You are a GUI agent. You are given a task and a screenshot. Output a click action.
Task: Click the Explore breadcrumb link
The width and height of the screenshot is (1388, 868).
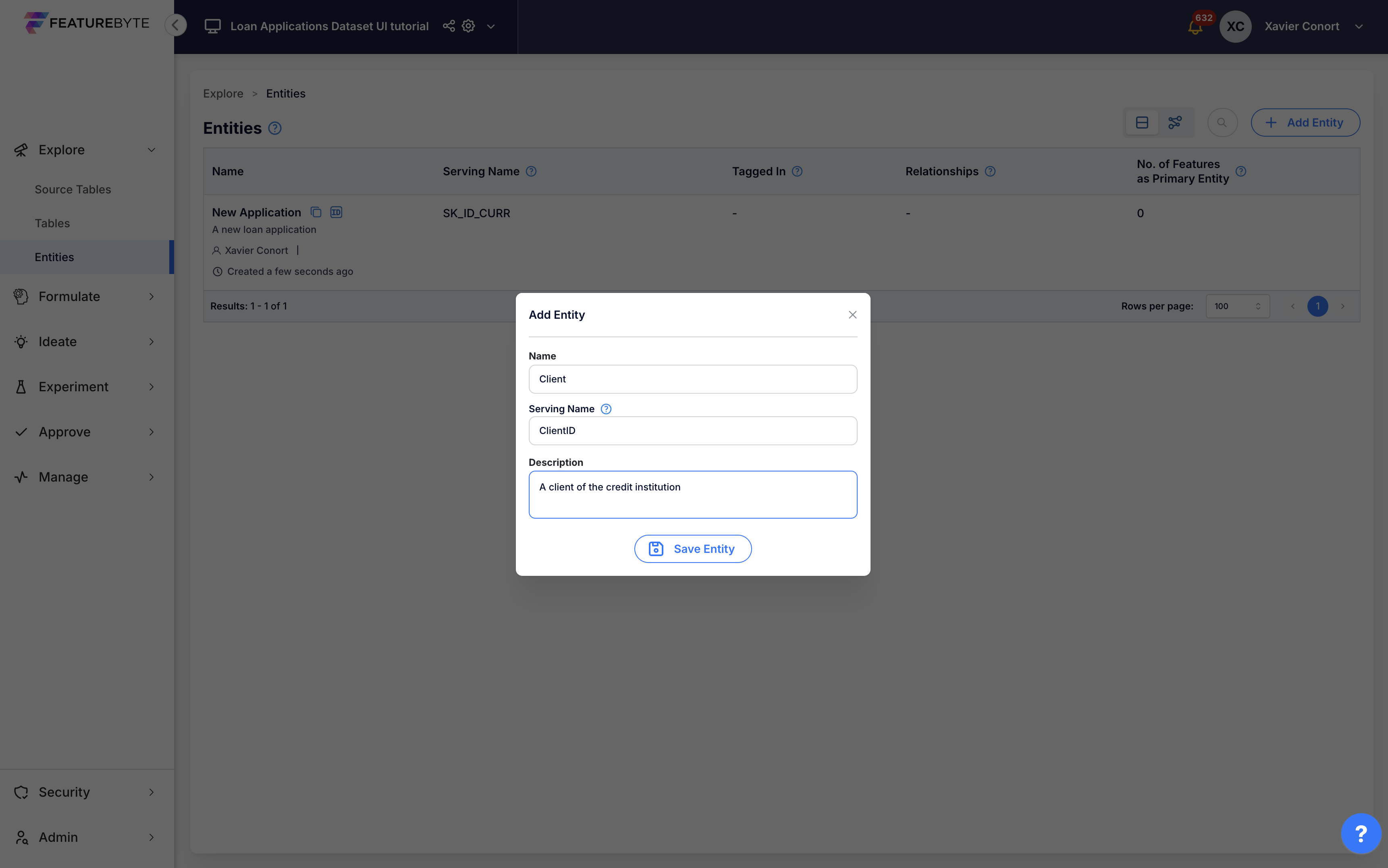pyautogui.click(x=223, y=93)
